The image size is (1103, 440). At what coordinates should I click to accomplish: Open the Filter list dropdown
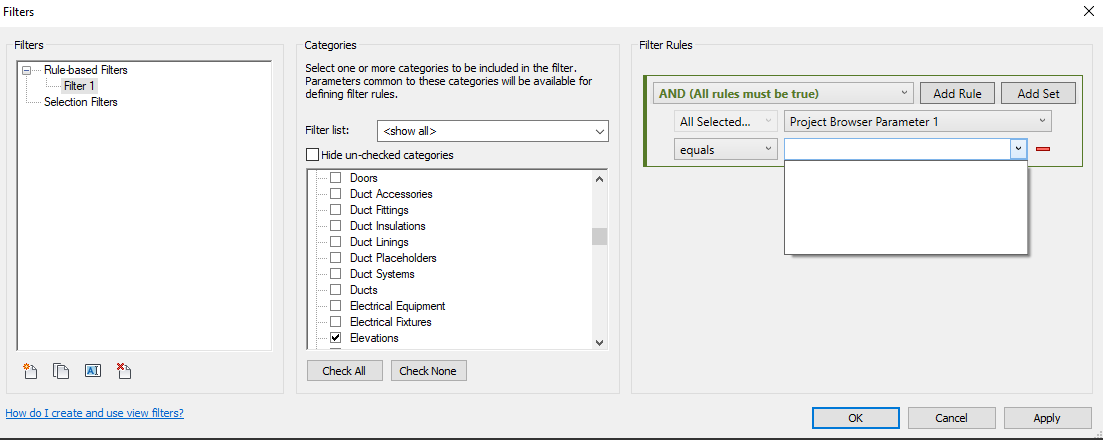(493, 131)
